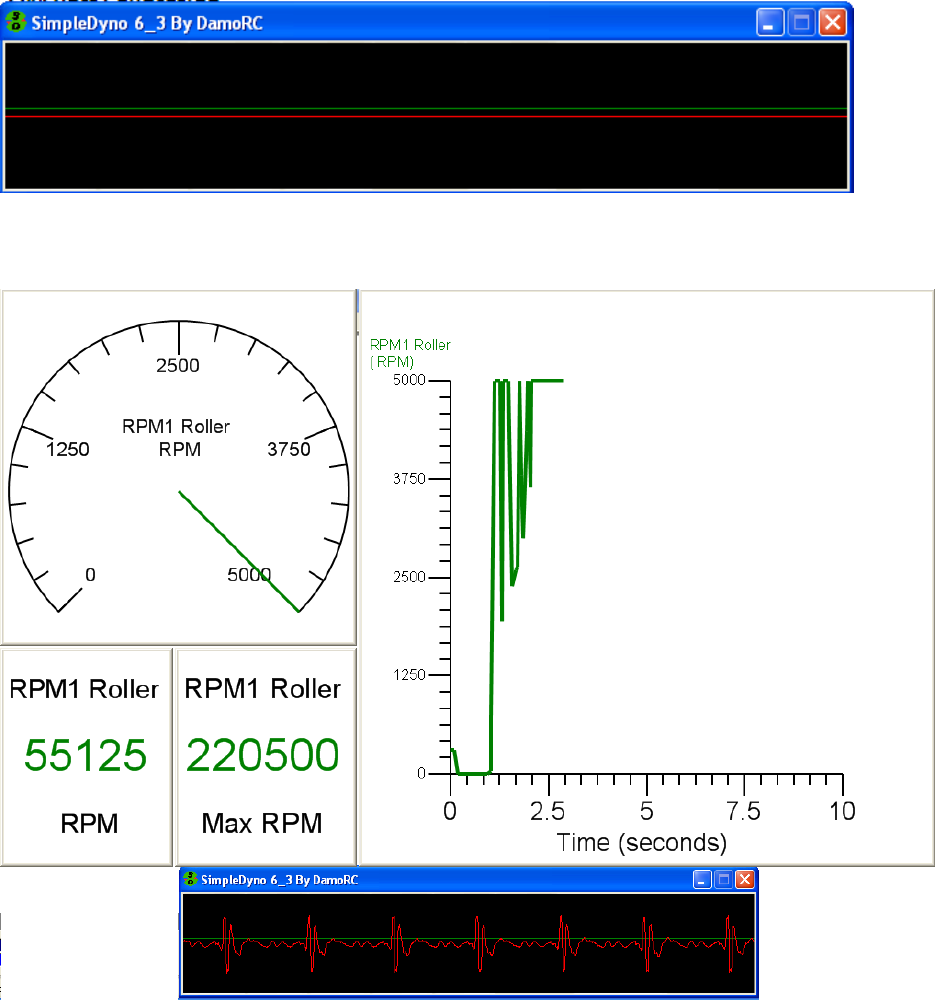Click the 'Time (seconds)' axis label
The image size is (935, 1000).
tap(642, 843)
